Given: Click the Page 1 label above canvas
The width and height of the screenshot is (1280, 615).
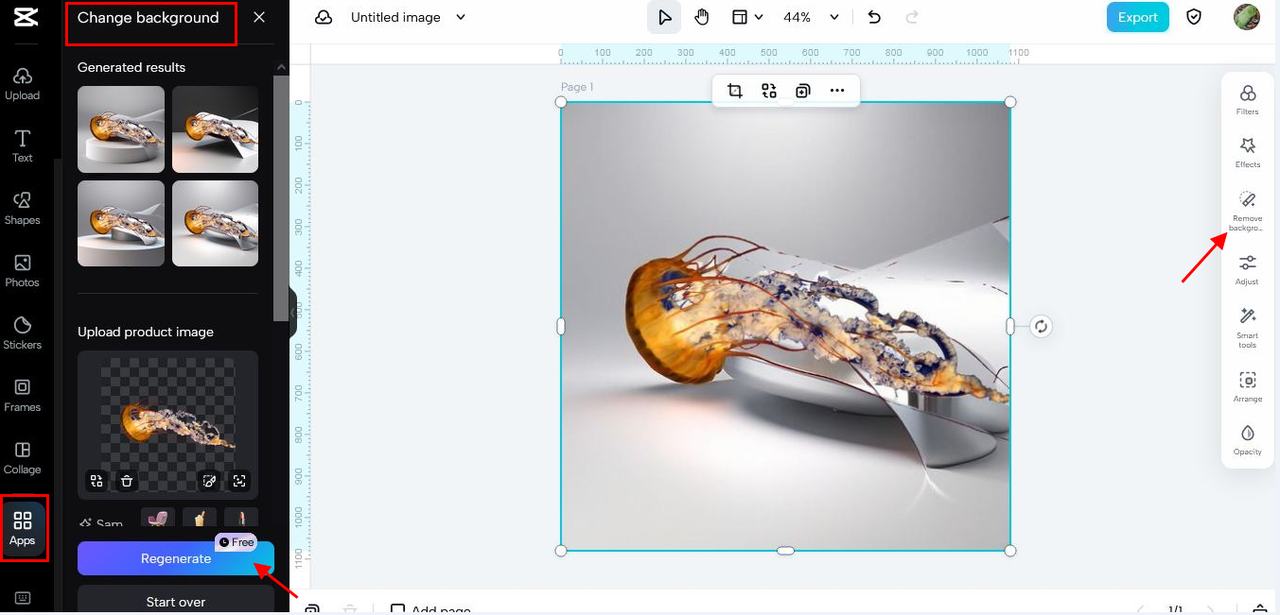Looking at the screenshot, I should [577, 87].
